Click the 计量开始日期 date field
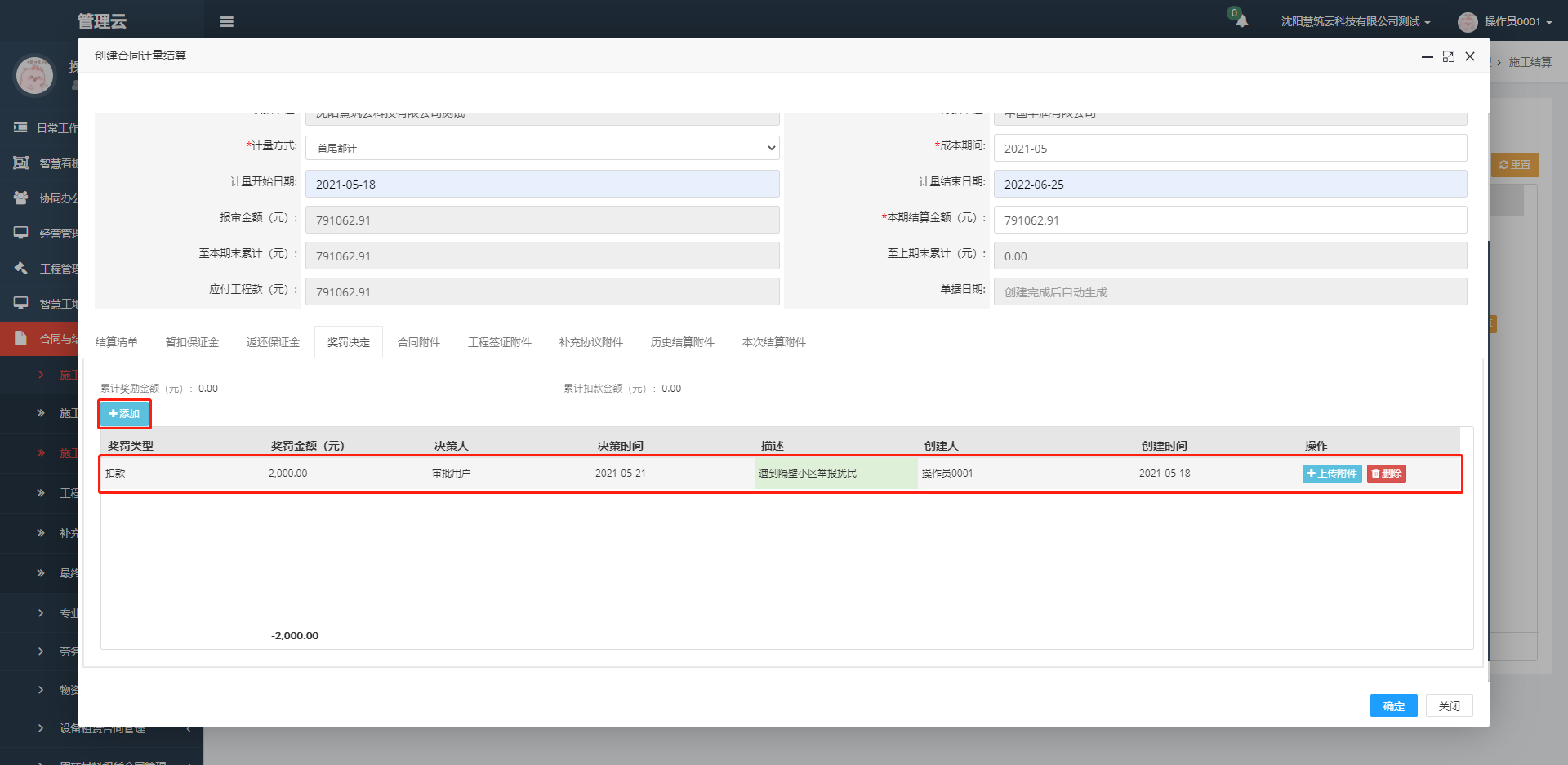The height and width of the screenshot is (765, 1568). 542,185
